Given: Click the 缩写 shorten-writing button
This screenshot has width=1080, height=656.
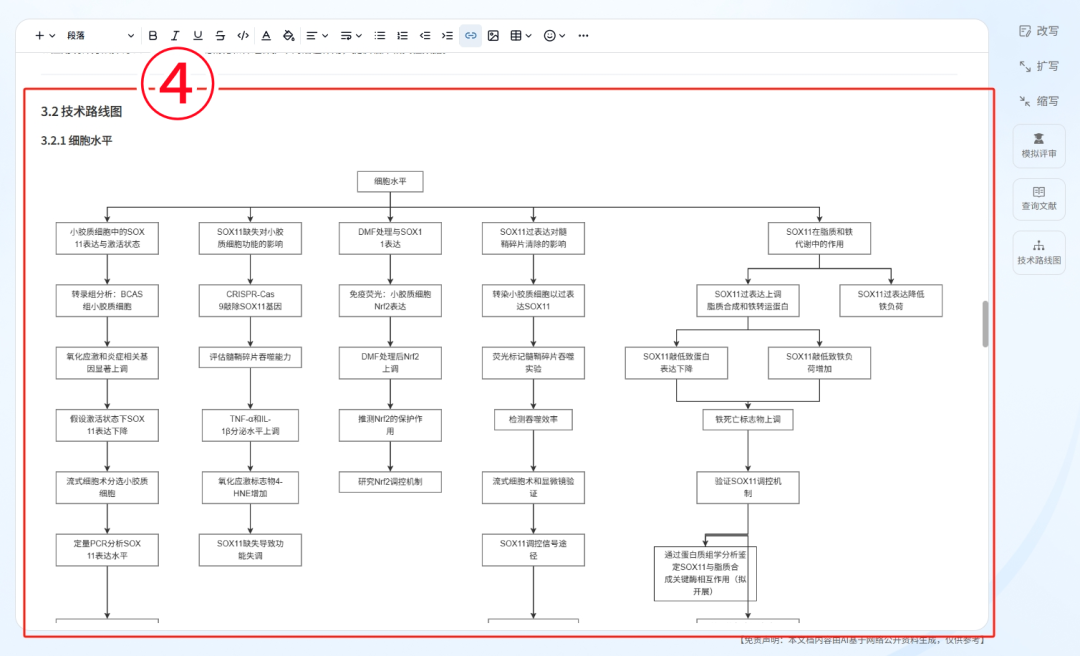Looking at the screenshot, I should [x=1039, y=101].
